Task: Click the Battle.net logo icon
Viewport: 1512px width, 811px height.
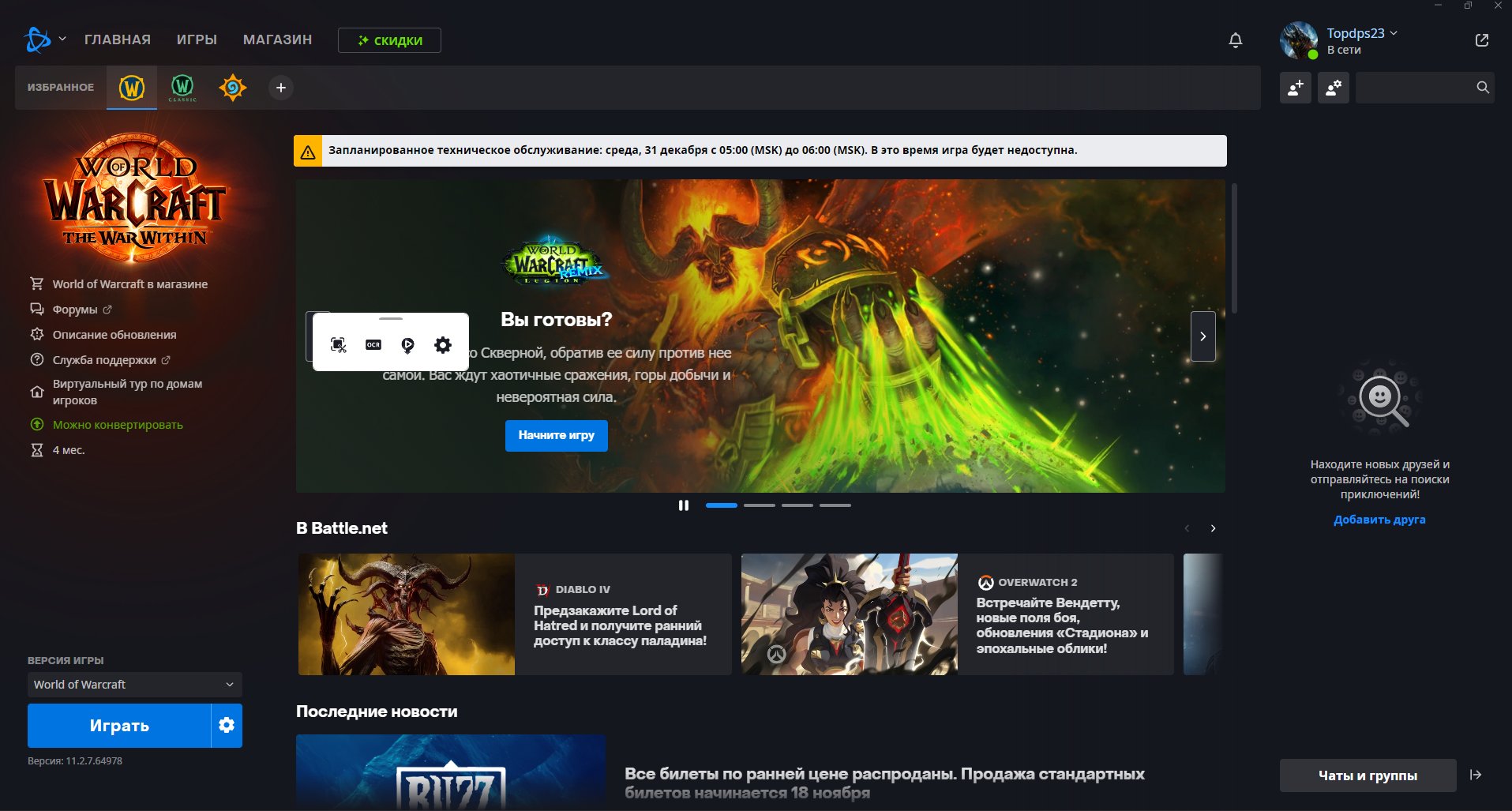Action: (36, 39)
